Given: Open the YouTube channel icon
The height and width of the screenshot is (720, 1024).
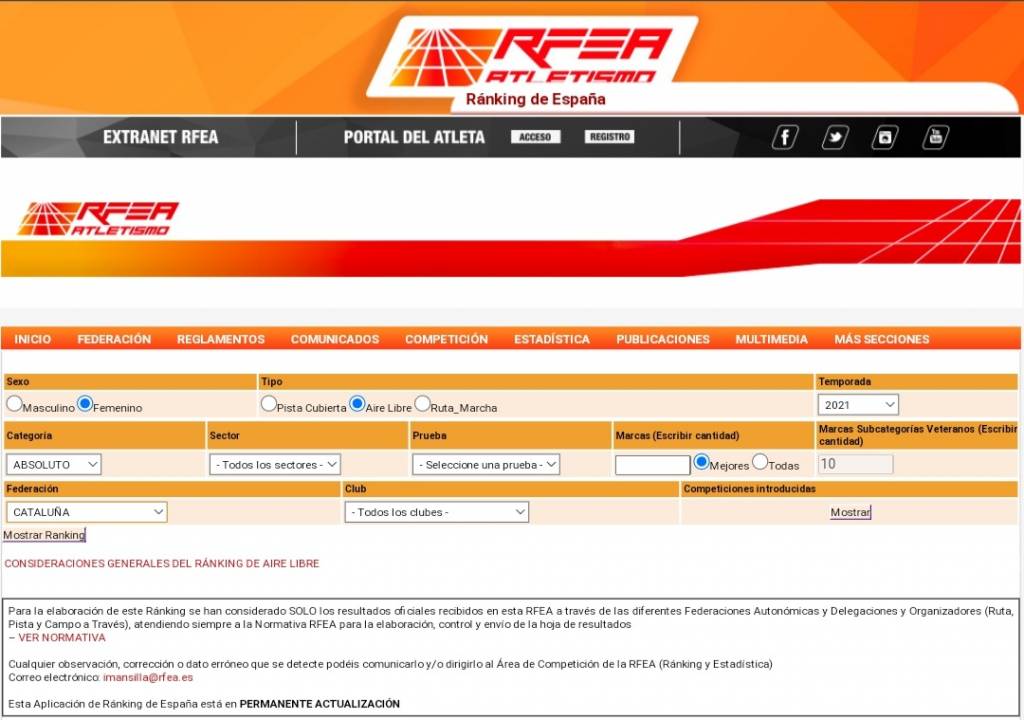Looking at the screenshot, I should pos(935,137).
